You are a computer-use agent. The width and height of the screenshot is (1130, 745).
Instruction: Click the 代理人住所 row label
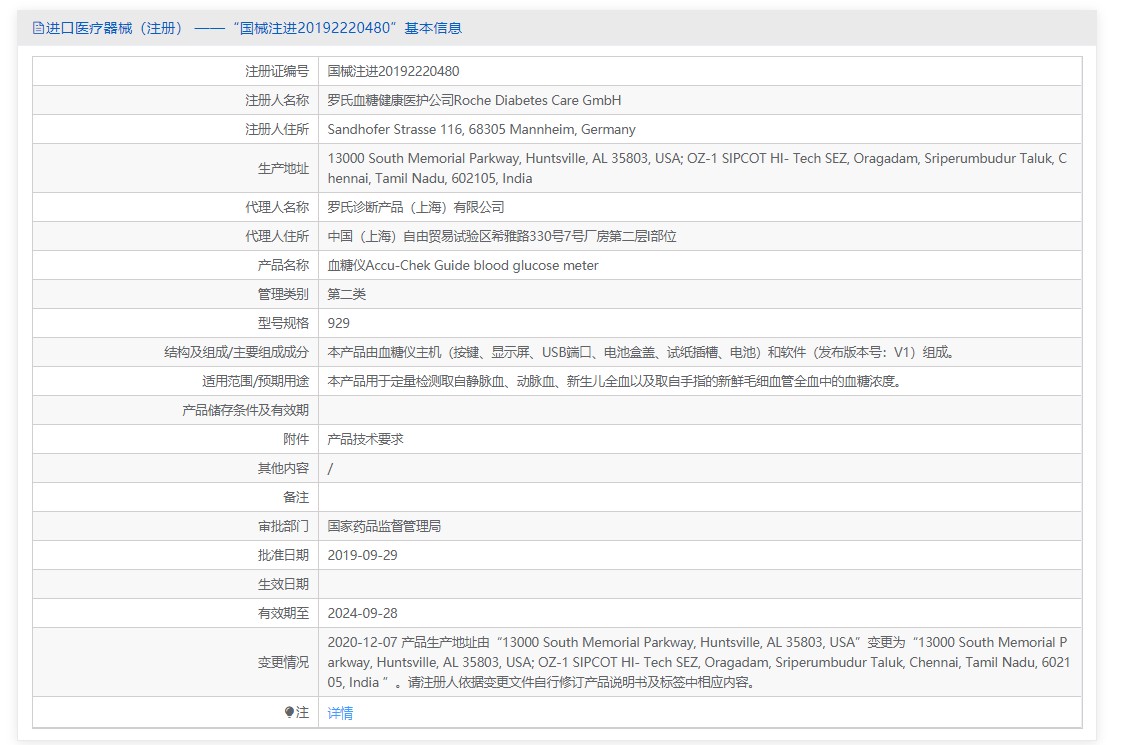click(x=277, y=236)
